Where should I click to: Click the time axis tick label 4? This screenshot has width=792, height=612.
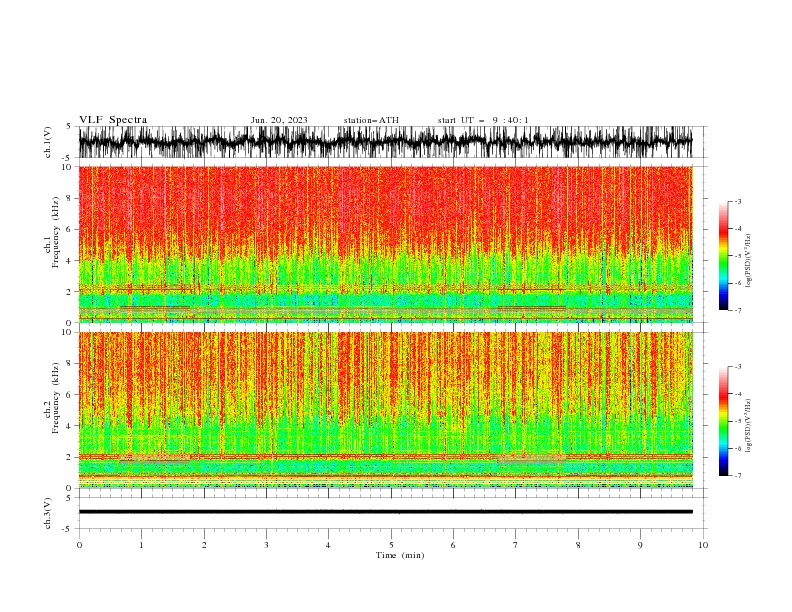coord(328,545)
